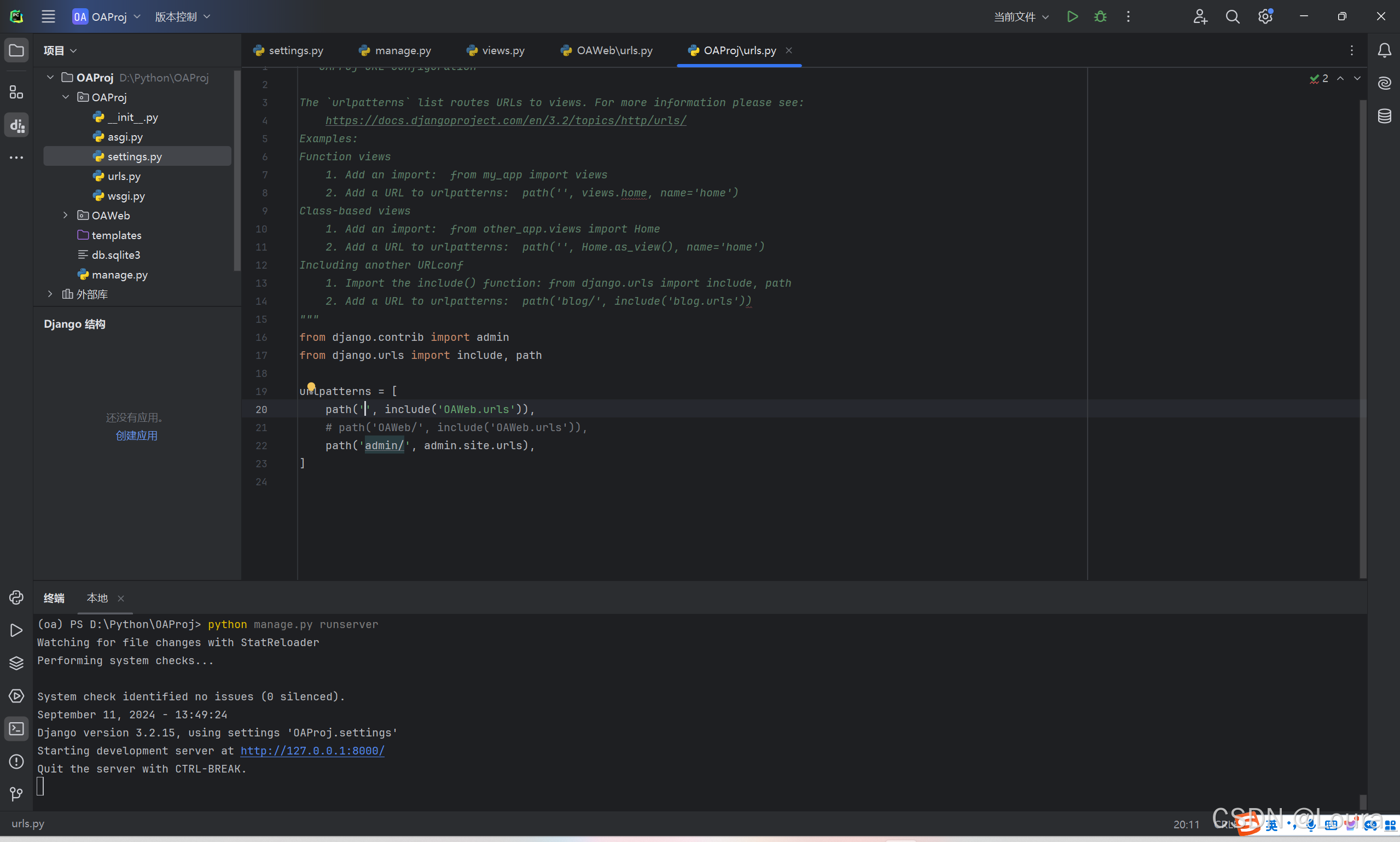Viewport: 1400px width, 842px height.
Task: Open Search Everywhere
Action: 1233,16
